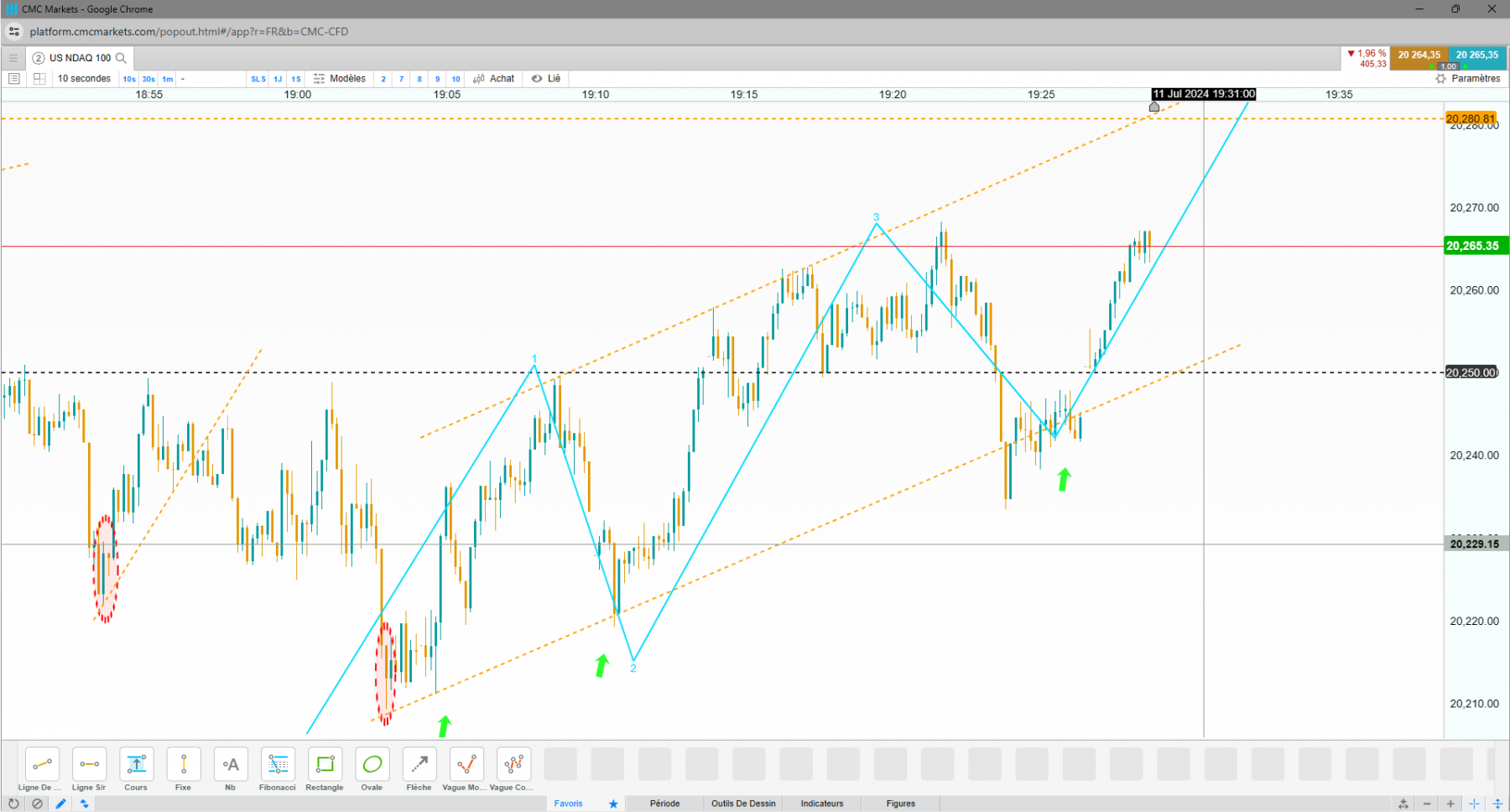Open the Paramètres settings
The width and height of the screenshot is (1510, 812).
pos(1468,79)
